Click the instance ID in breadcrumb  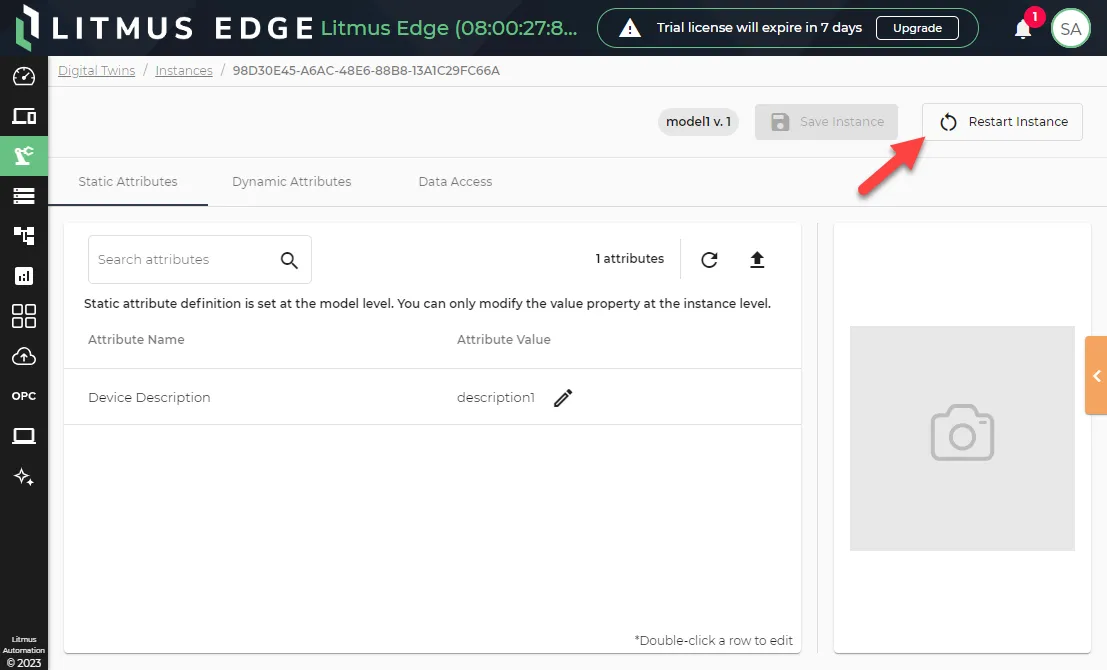pos(366,71)
